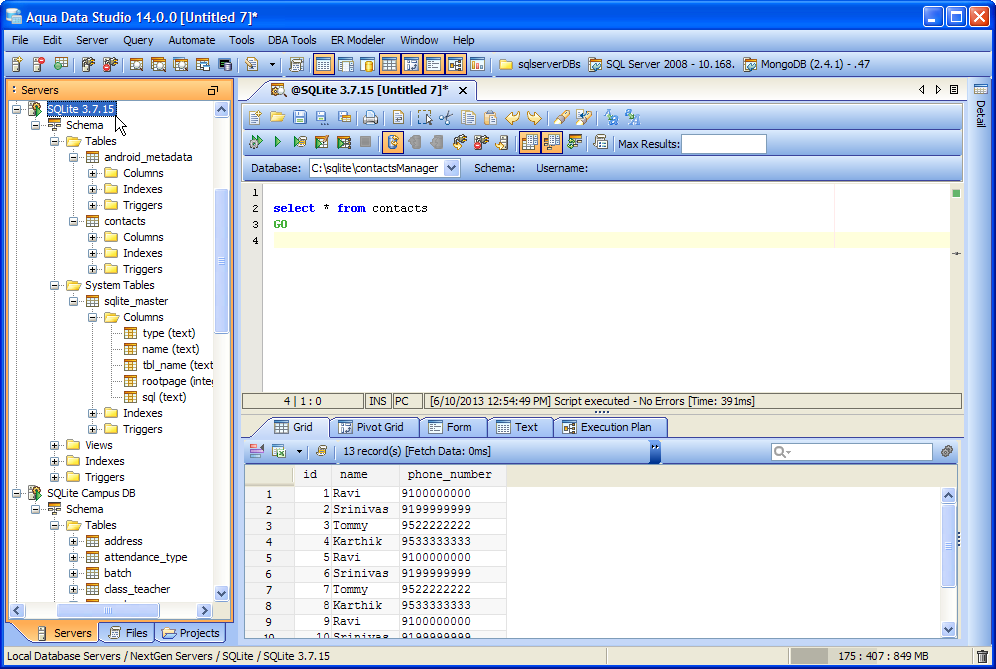Image resolution: width=996 pixels, height=669 pixels.
Task: Open the Query menu
Action: 138,40
